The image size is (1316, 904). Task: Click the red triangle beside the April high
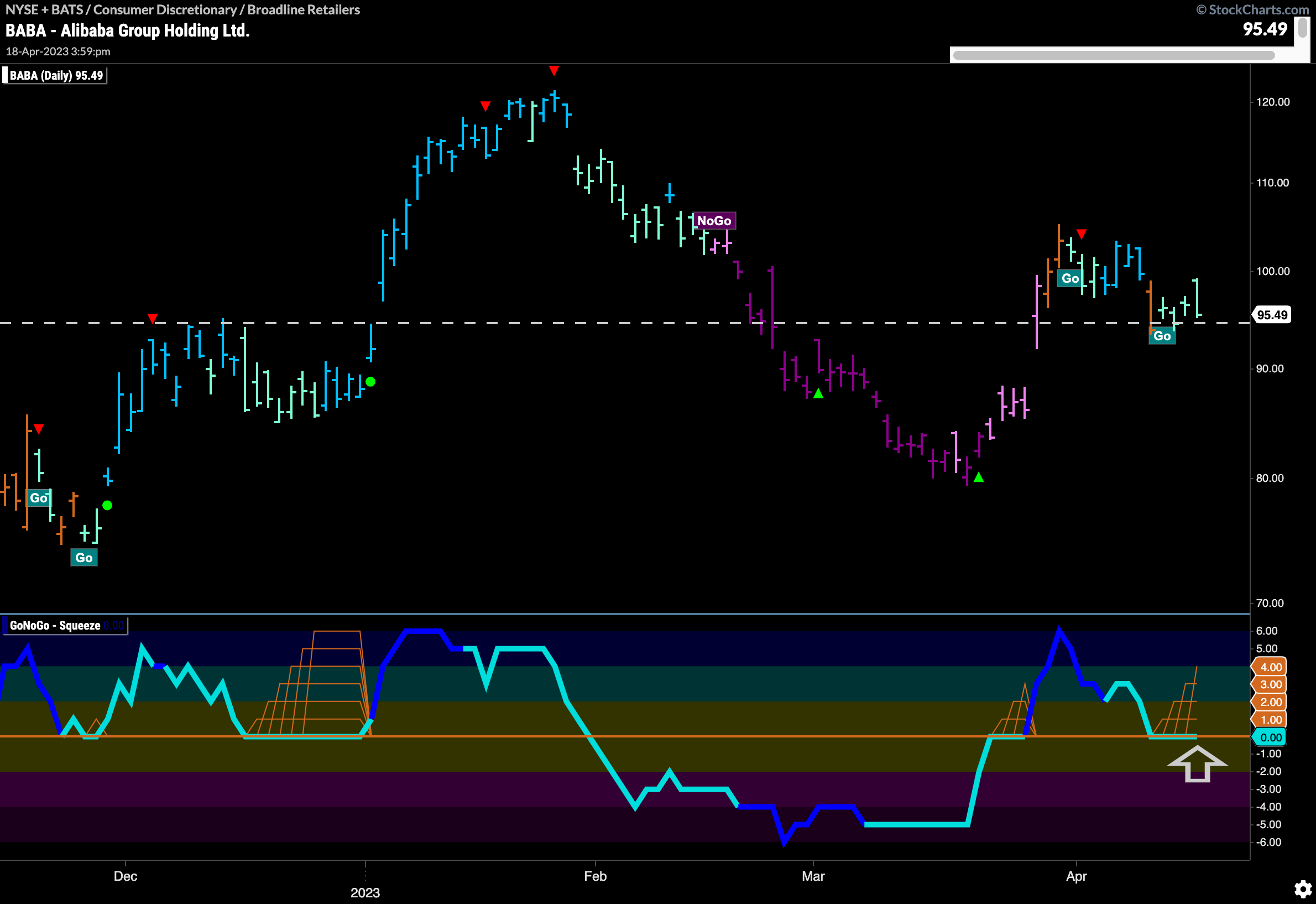click(1082, 234)
